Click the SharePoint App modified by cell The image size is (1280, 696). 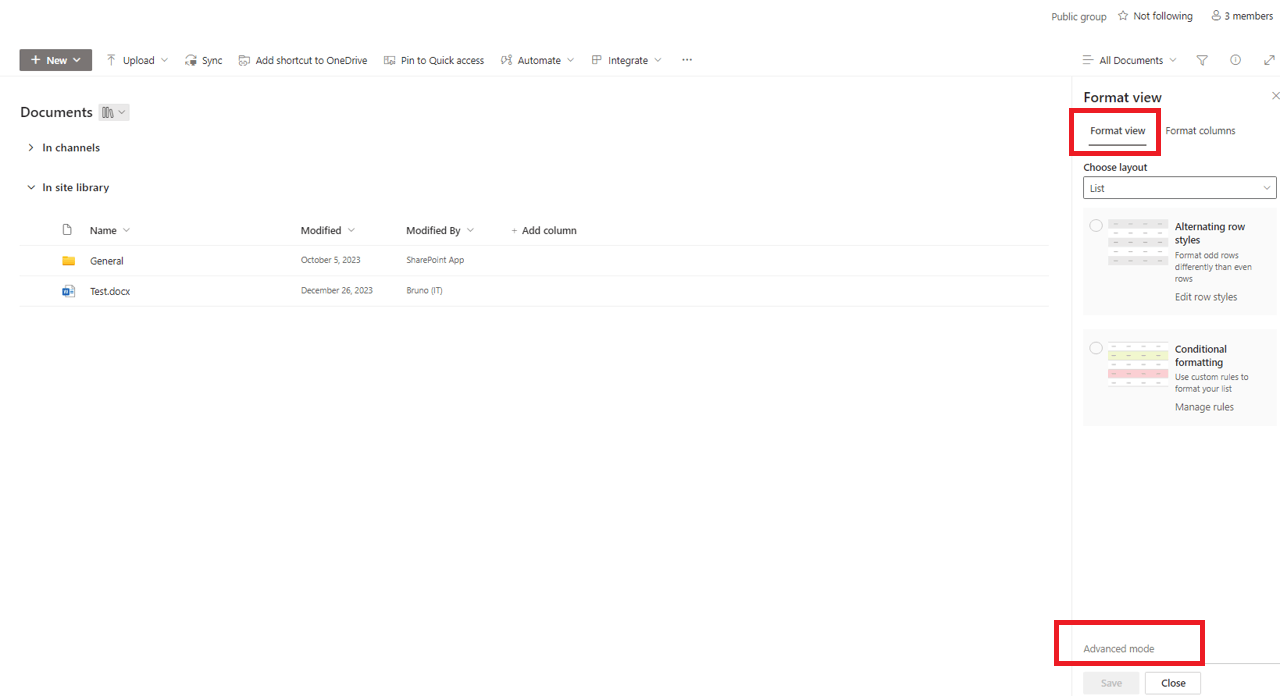point(435,260)
